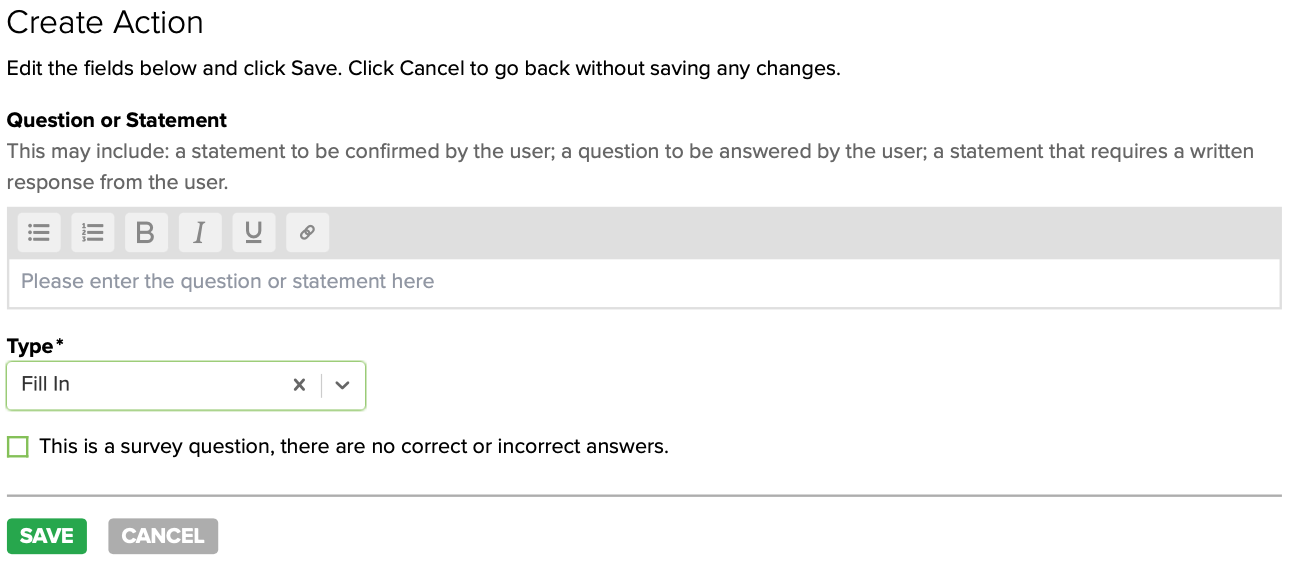Toggle bold formatting

click(146, 233)
